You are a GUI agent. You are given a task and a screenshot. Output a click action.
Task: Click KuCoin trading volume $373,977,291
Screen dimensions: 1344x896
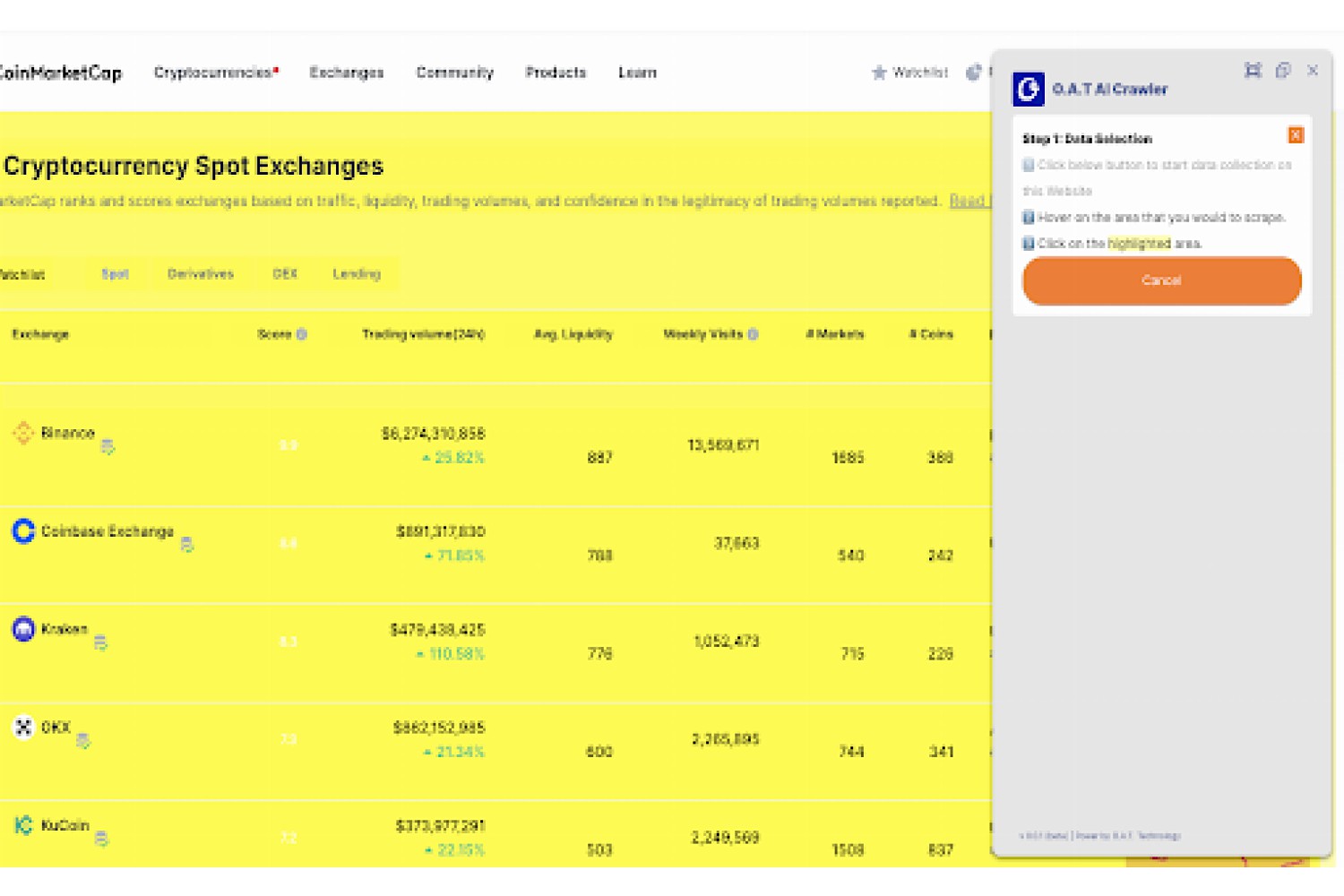click(441, 826)
